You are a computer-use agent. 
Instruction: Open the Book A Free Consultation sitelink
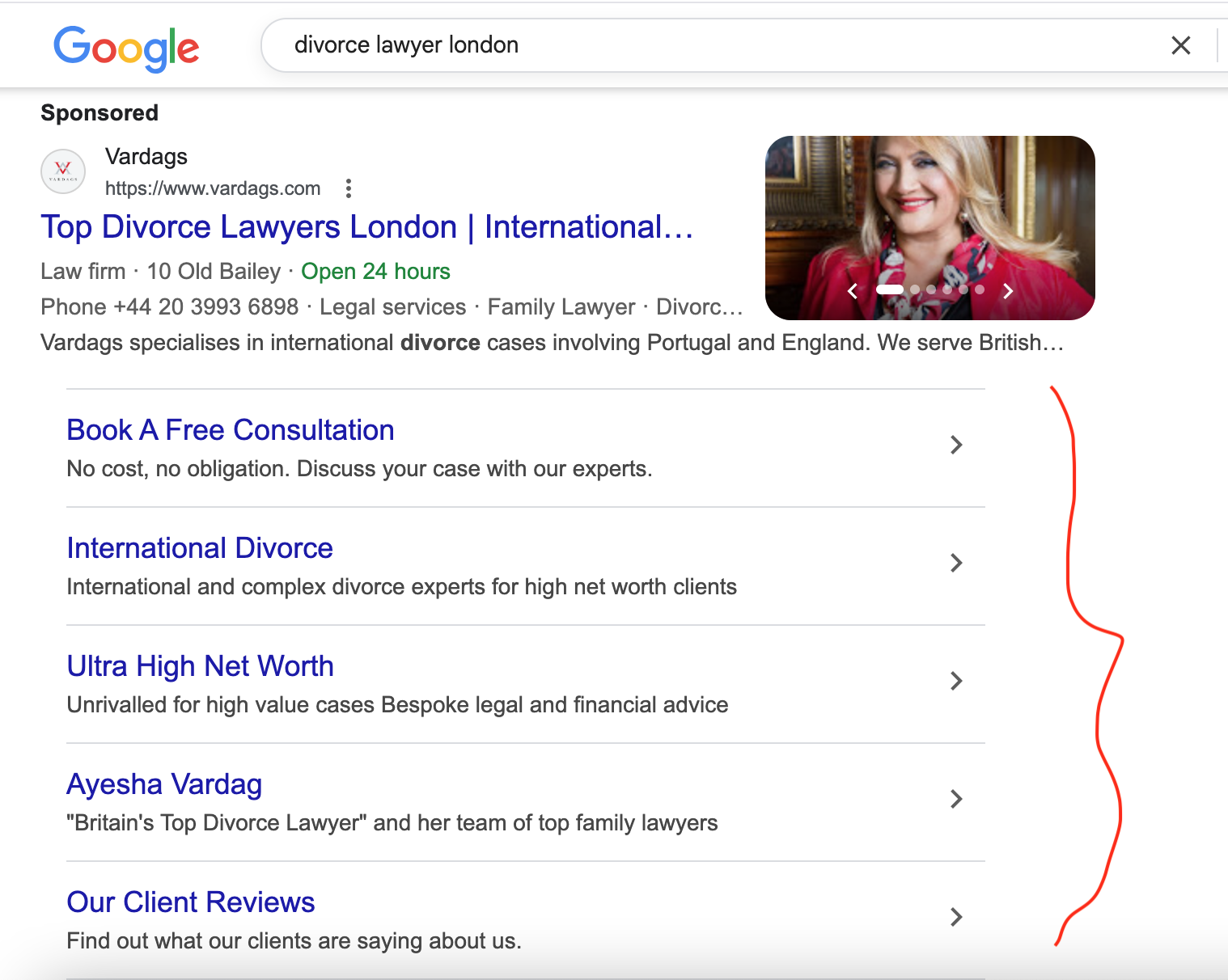(231, 430)
